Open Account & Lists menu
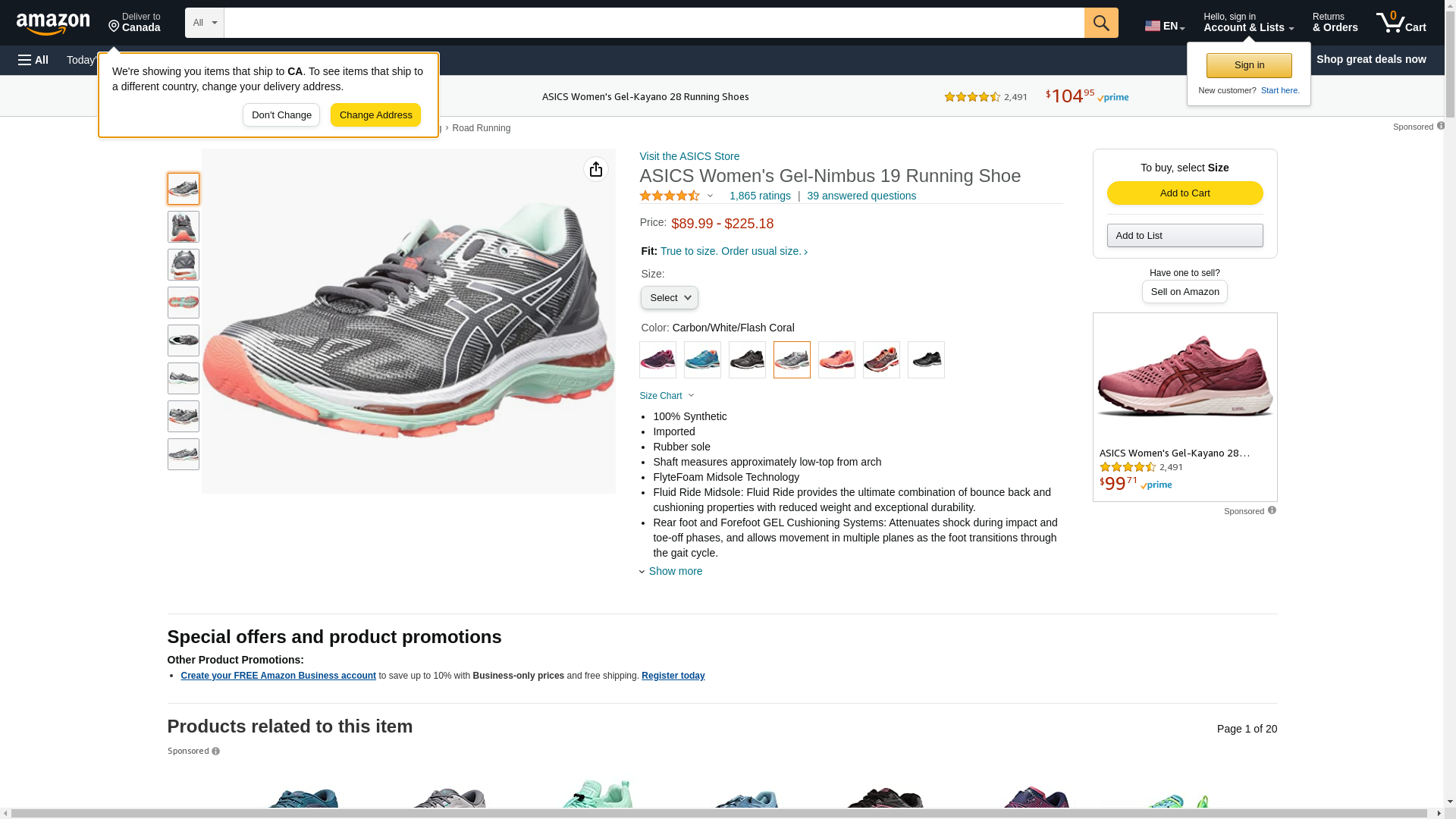The image size is (1456, 819). pyautogui.click(x=1247, y=23)
